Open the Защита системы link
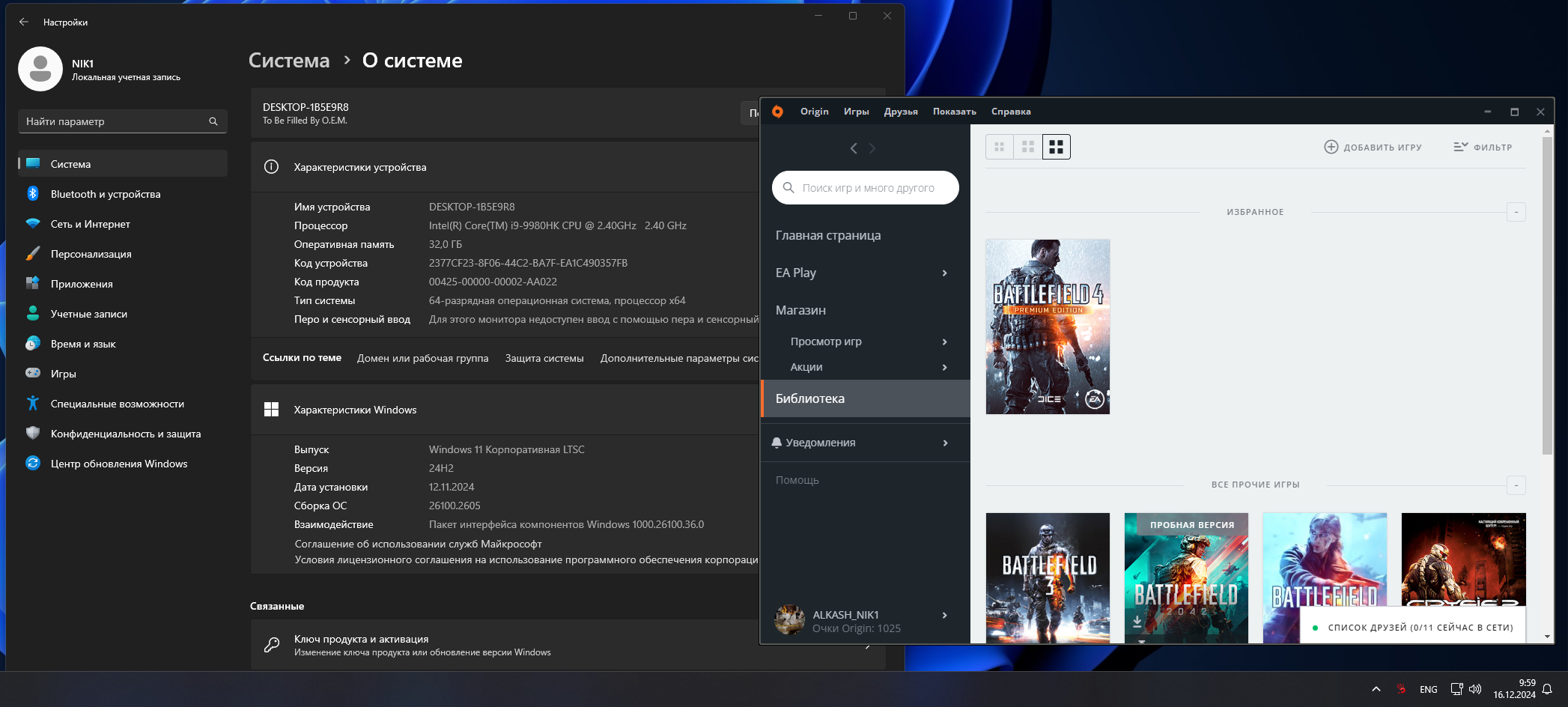Image resolution: width=1568 pixels, height=707 pixels. [x=544, y=358]
